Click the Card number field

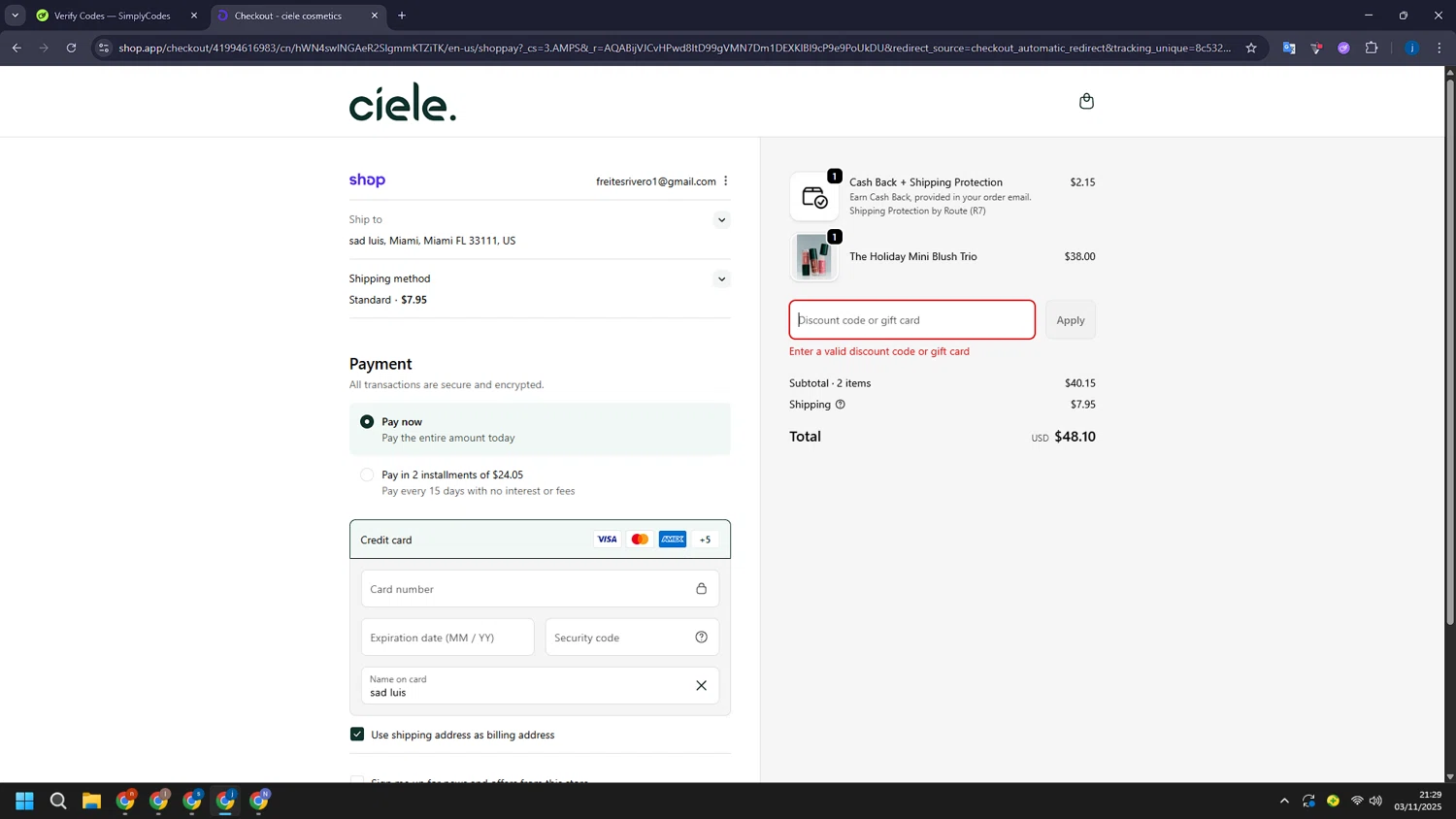pyautogui.click(x=540, y=589)
